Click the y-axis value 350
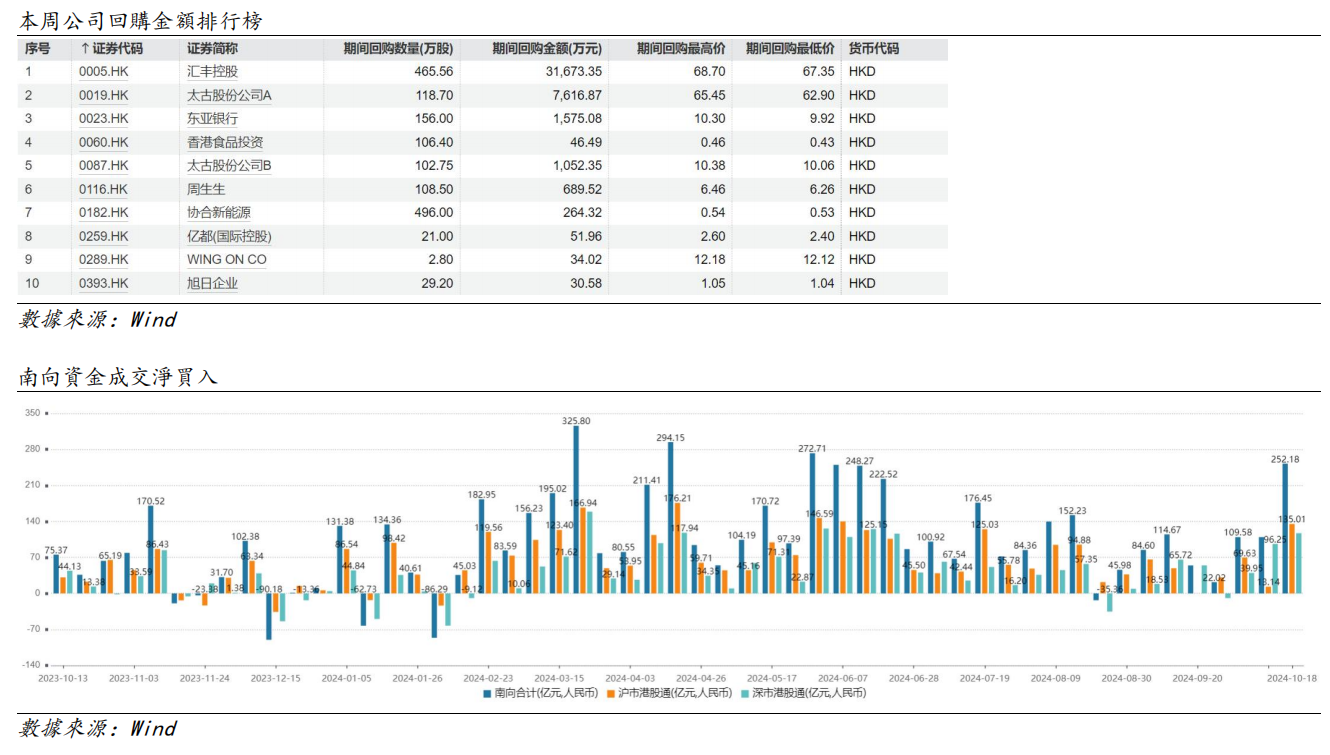 coord(31,413)
